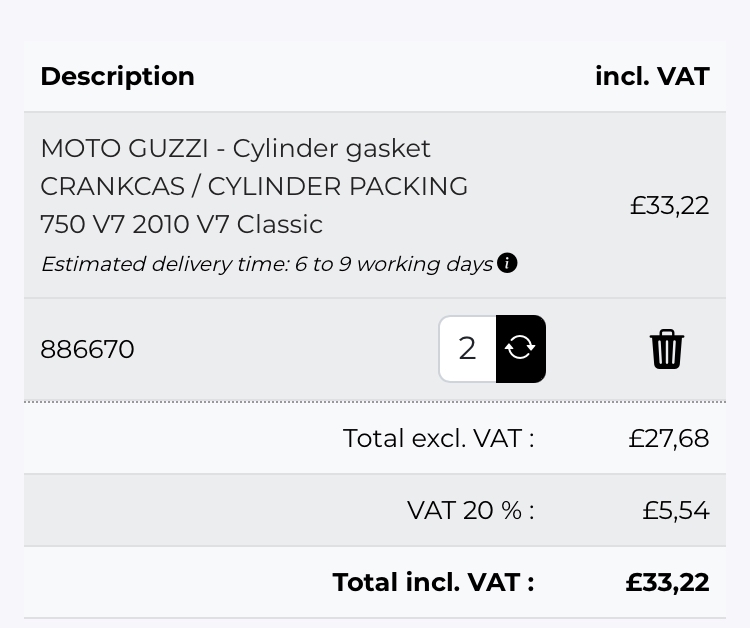This screenshot has width=750, height=628.
Task: Click the Description column header
Action: tap(117, 76)
